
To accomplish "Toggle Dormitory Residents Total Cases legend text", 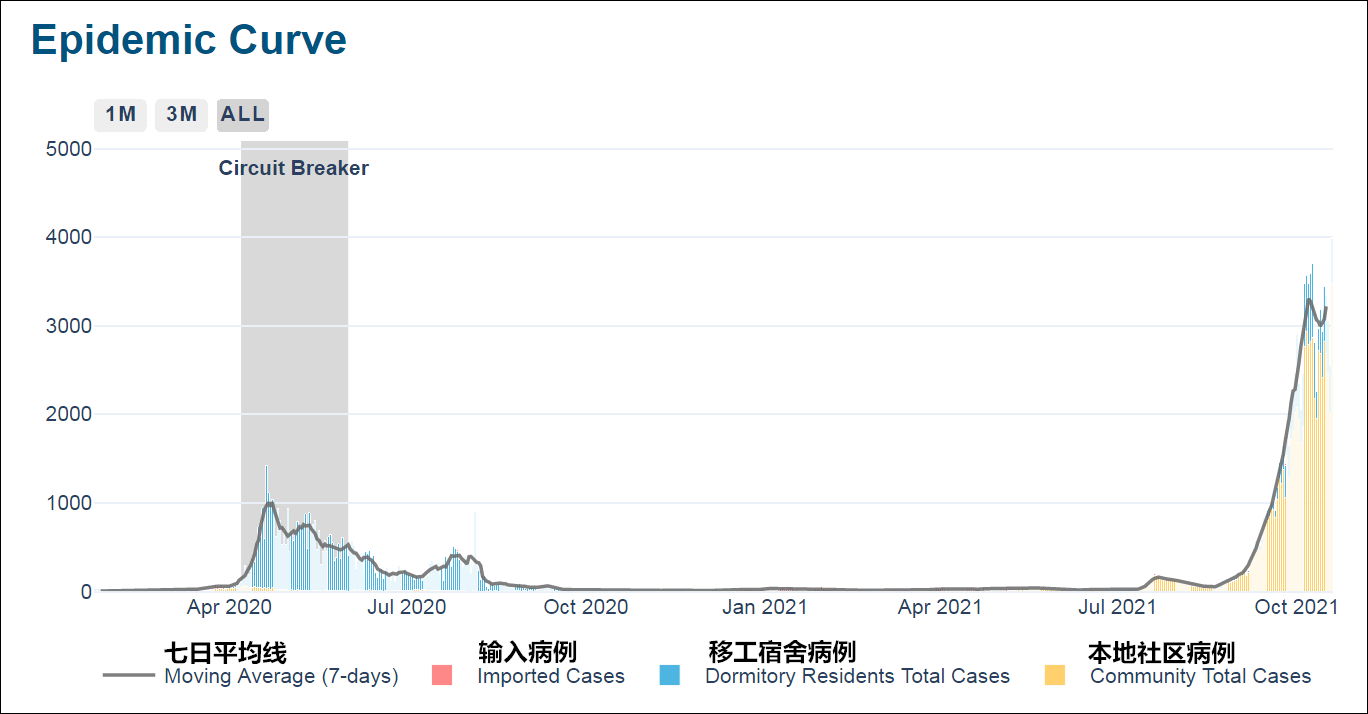I will point(857,677).
